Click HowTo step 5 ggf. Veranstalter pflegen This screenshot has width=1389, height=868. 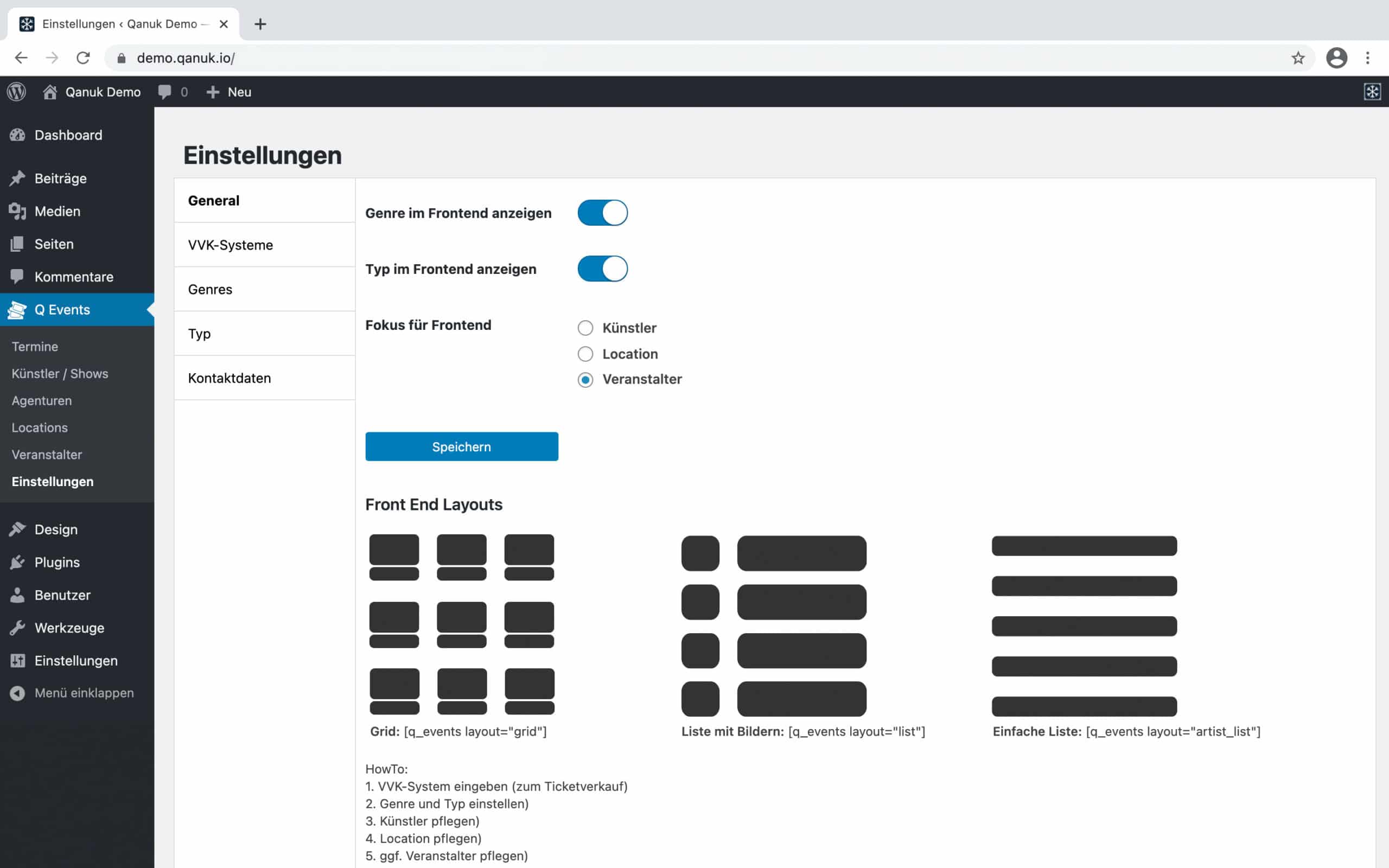[447, 856]
